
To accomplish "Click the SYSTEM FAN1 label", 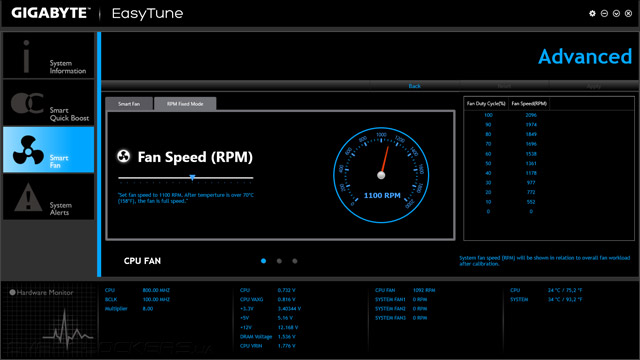I will 390,299.
